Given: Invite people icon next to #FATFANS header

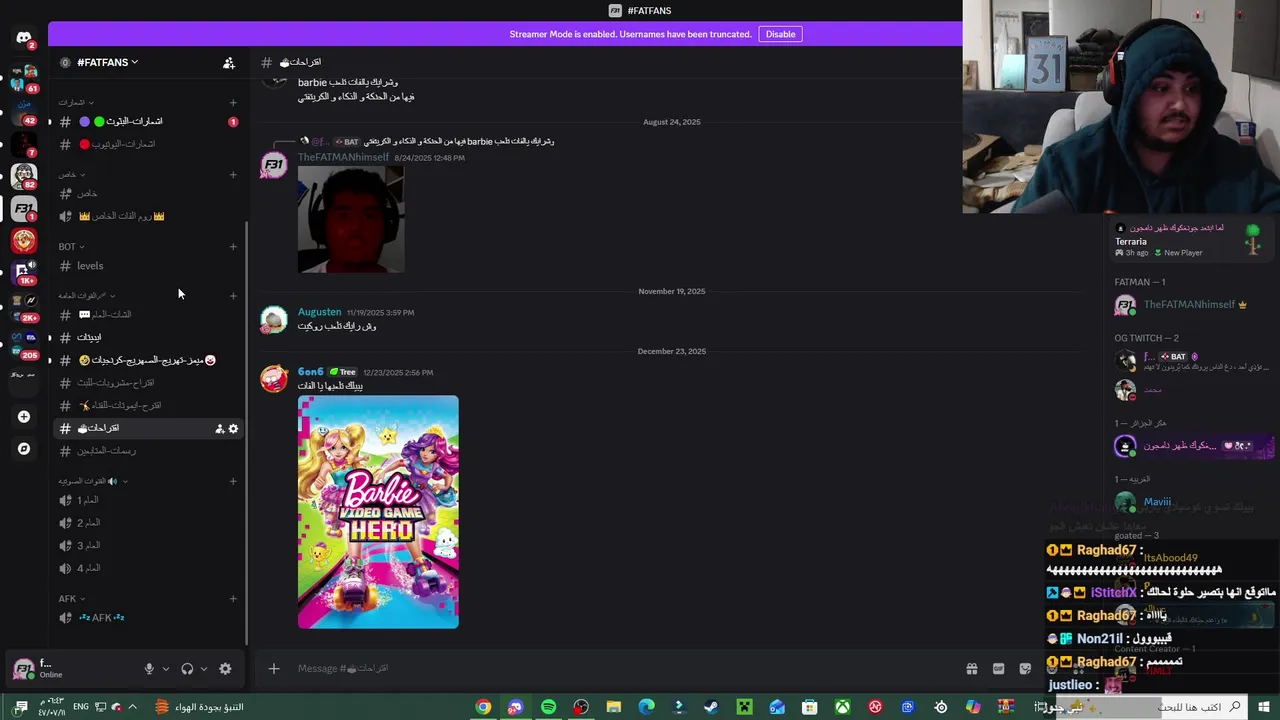Looking at the screenshot, I should pyautogui.click(x=229, y=62).
